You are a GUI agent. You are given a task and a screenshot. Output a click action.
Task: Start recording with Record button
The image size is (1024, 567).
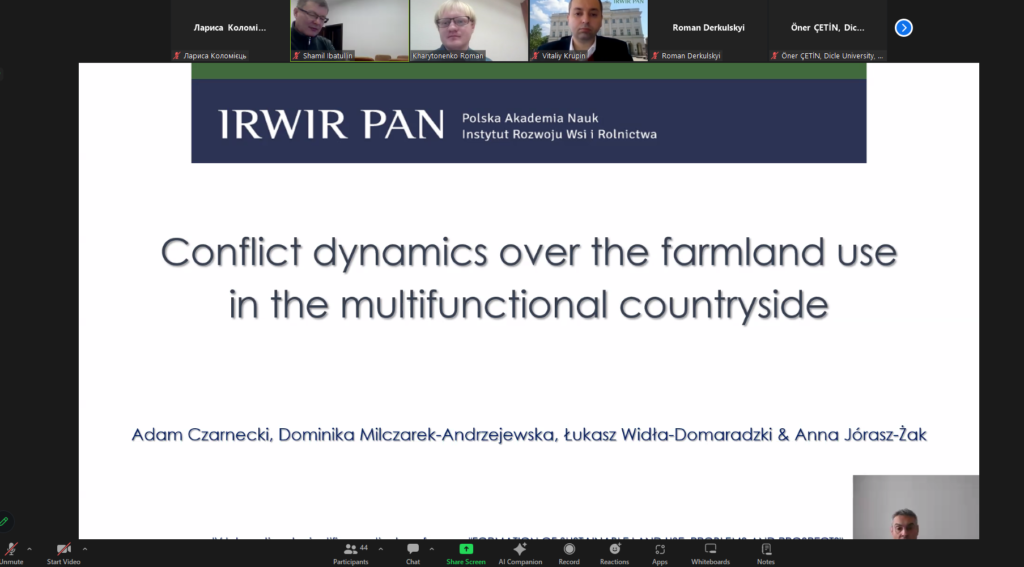pos(569,549)
